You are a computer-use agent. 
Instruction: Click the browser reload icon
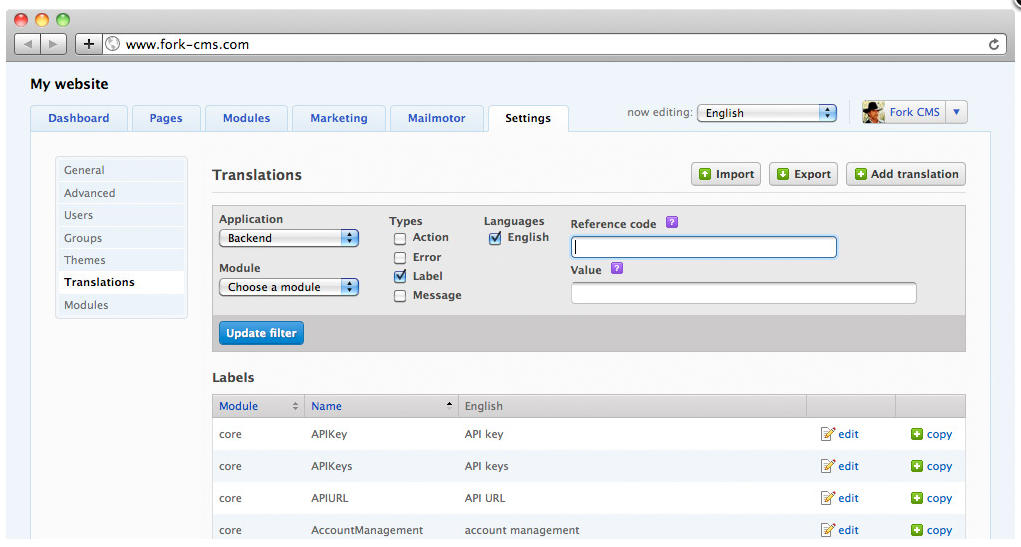(994, 44)
